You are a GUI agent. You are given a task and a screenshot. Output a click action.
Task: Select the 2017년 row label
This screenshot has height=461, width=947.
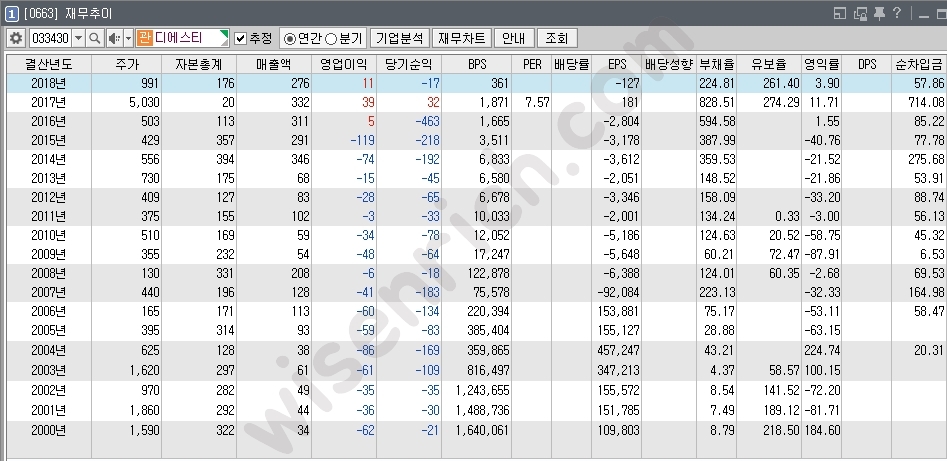[x=48, y=102]
